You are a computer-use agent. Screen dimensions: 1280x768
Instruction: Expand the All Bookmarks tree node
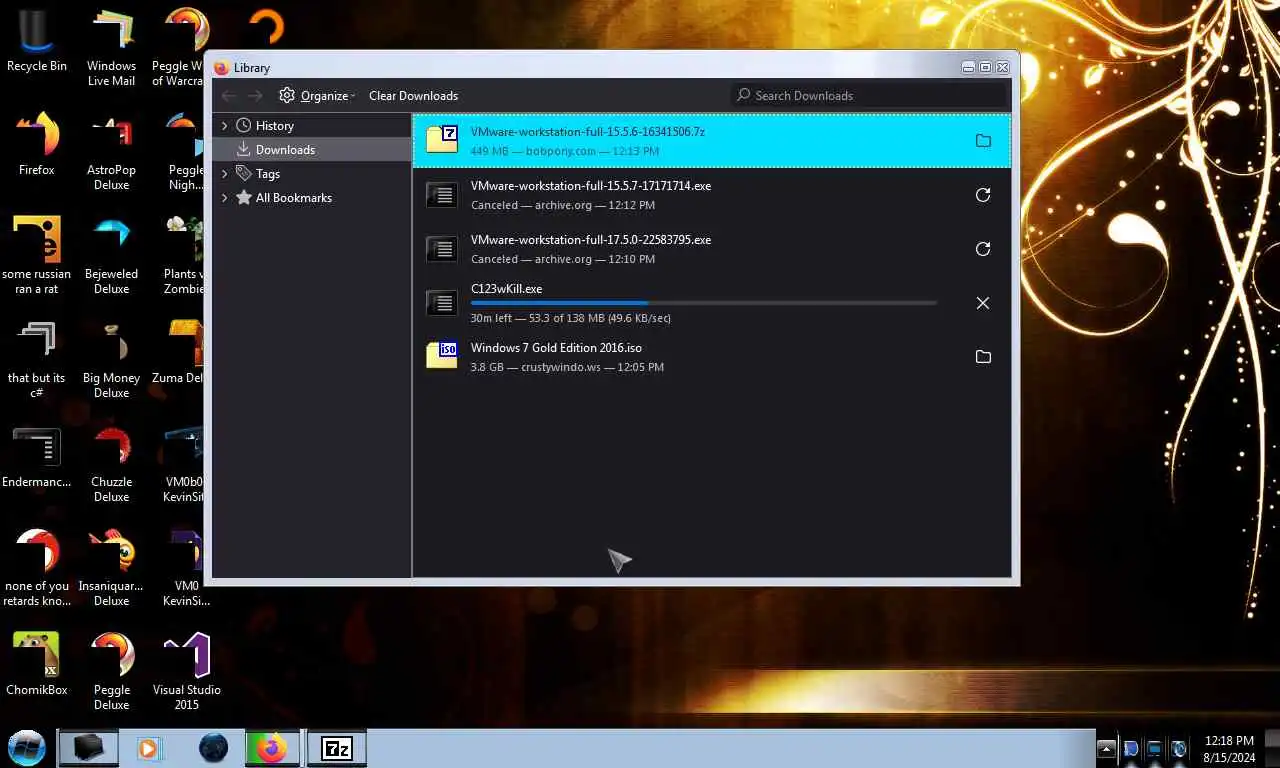pos(225,198)
